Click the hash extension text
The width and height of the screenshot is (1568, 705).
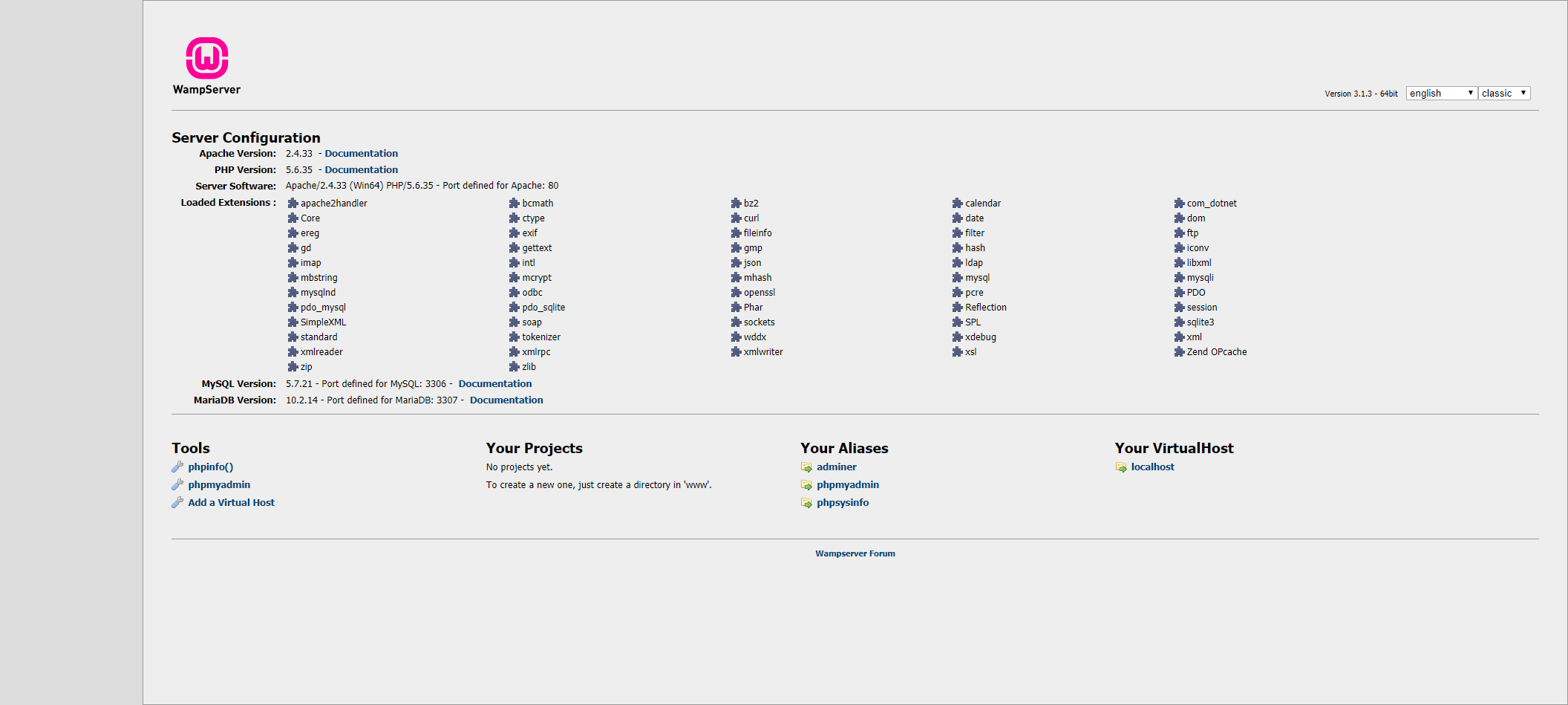pos(976,248)
